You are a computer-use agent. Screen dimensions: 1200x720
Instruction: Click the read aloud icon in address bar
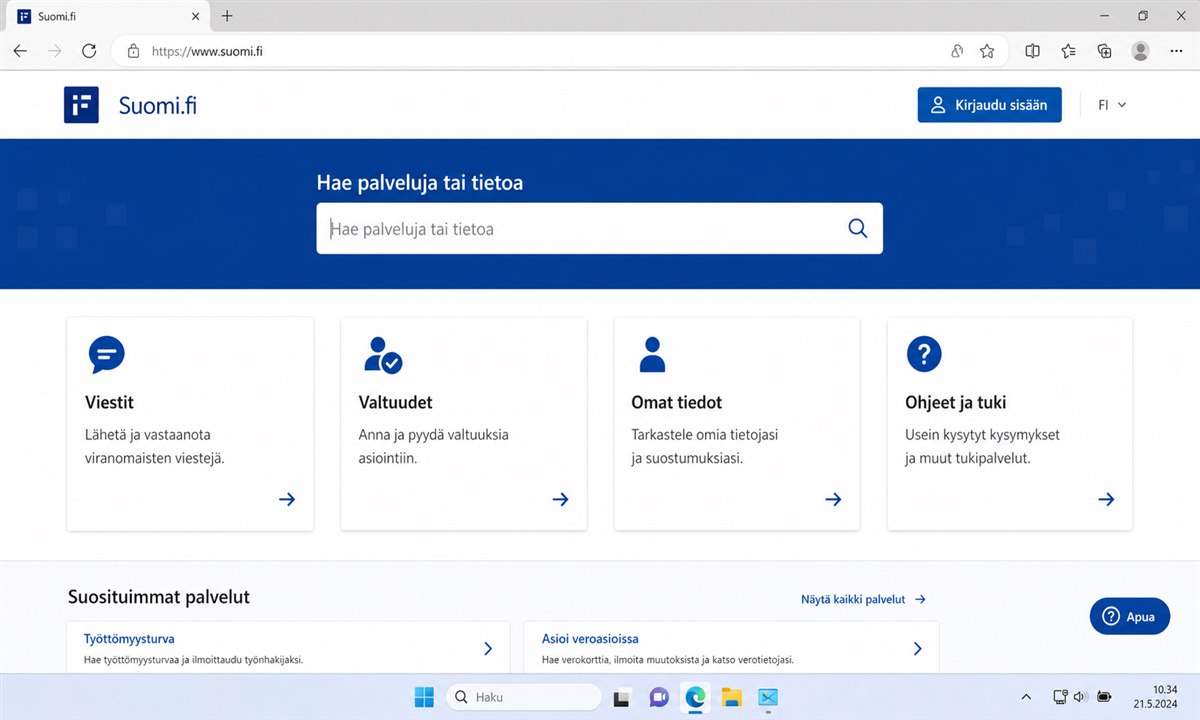click(x=957, y=51)
